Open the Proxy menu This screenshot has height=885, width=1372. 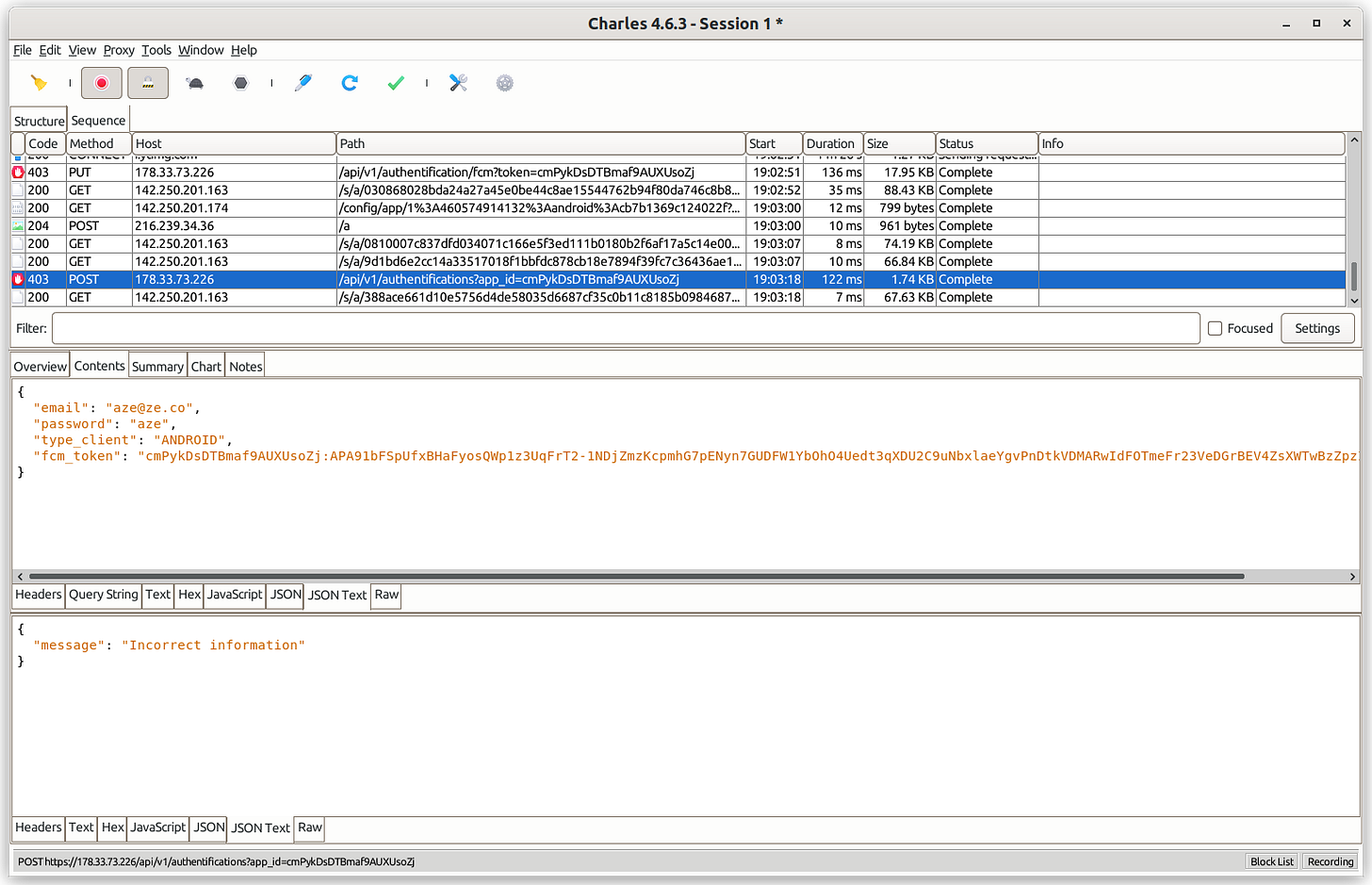pyautogui.click(x=119, y=50)
